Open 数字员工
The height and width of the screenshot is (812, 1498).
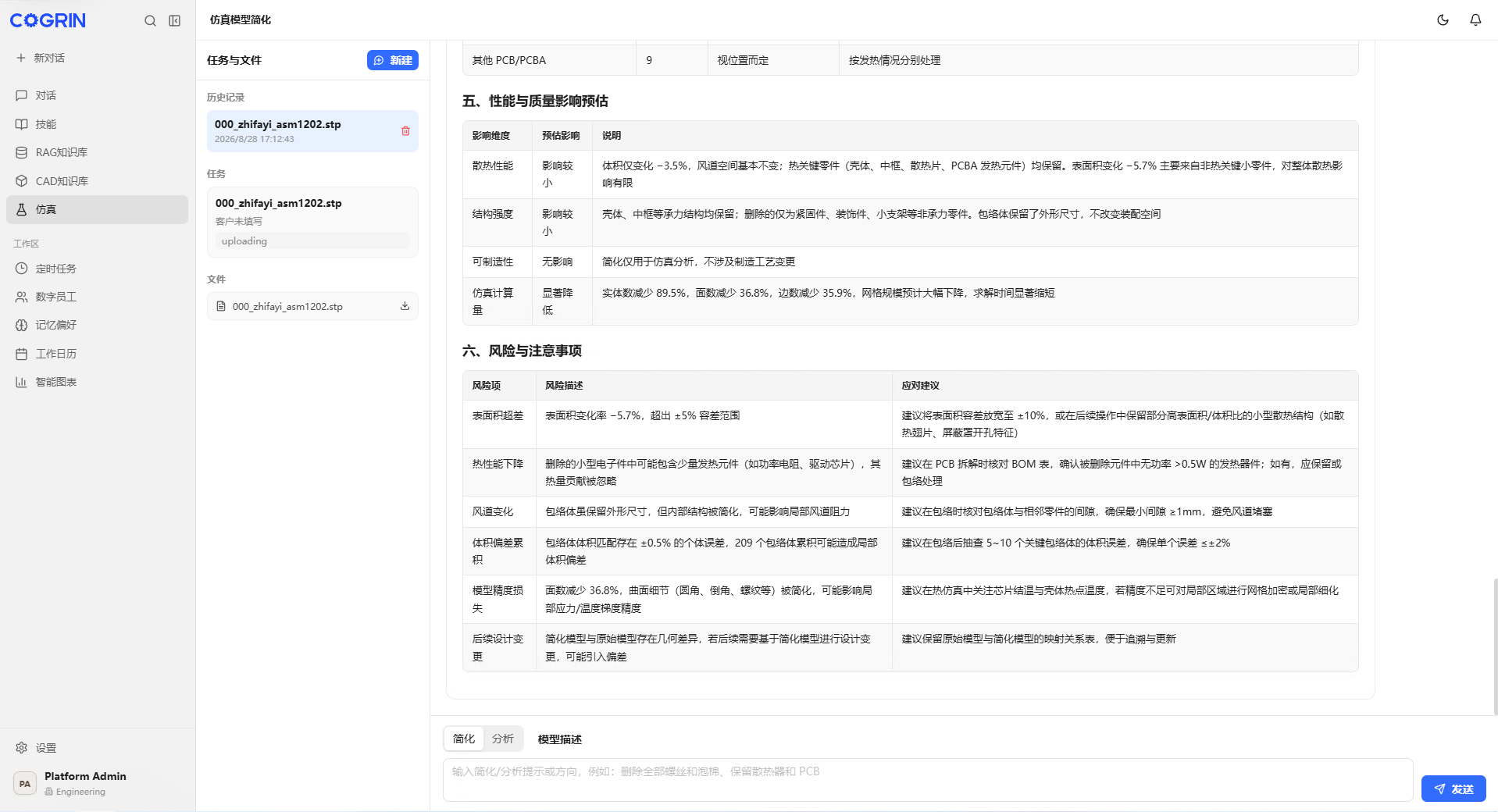pos(97,297)
